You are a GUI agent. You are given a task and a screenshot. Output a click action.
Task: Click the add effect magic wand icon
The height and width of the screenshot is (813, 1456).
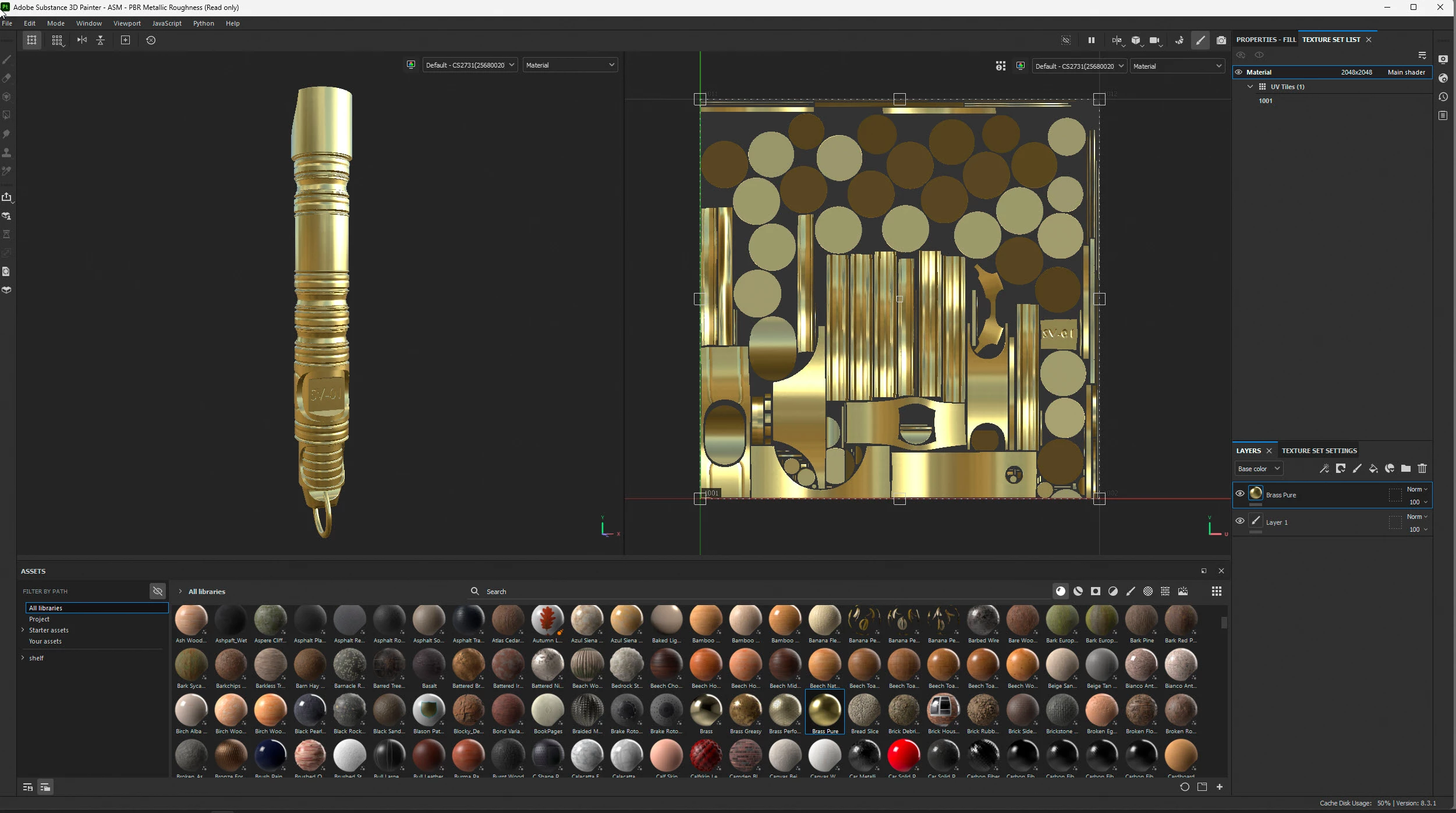click(1324, 469)
